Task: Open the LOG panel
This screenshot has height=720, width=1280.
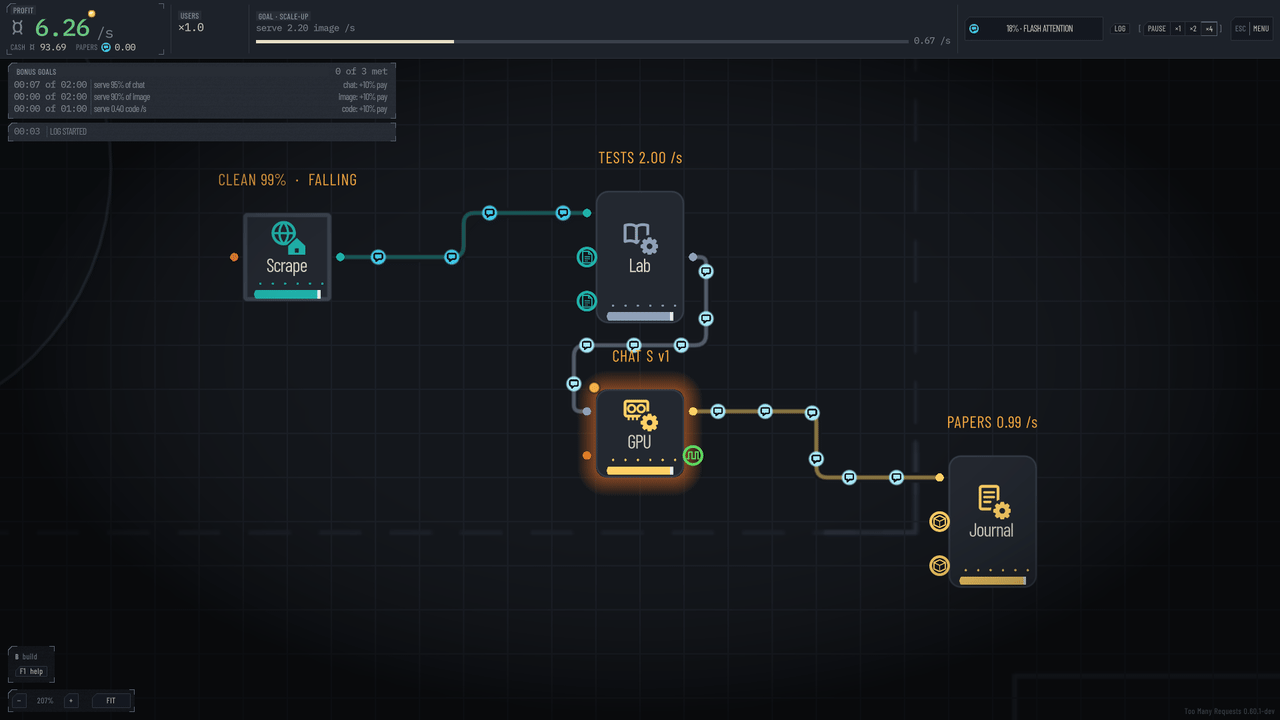Action: (1121, 29)
